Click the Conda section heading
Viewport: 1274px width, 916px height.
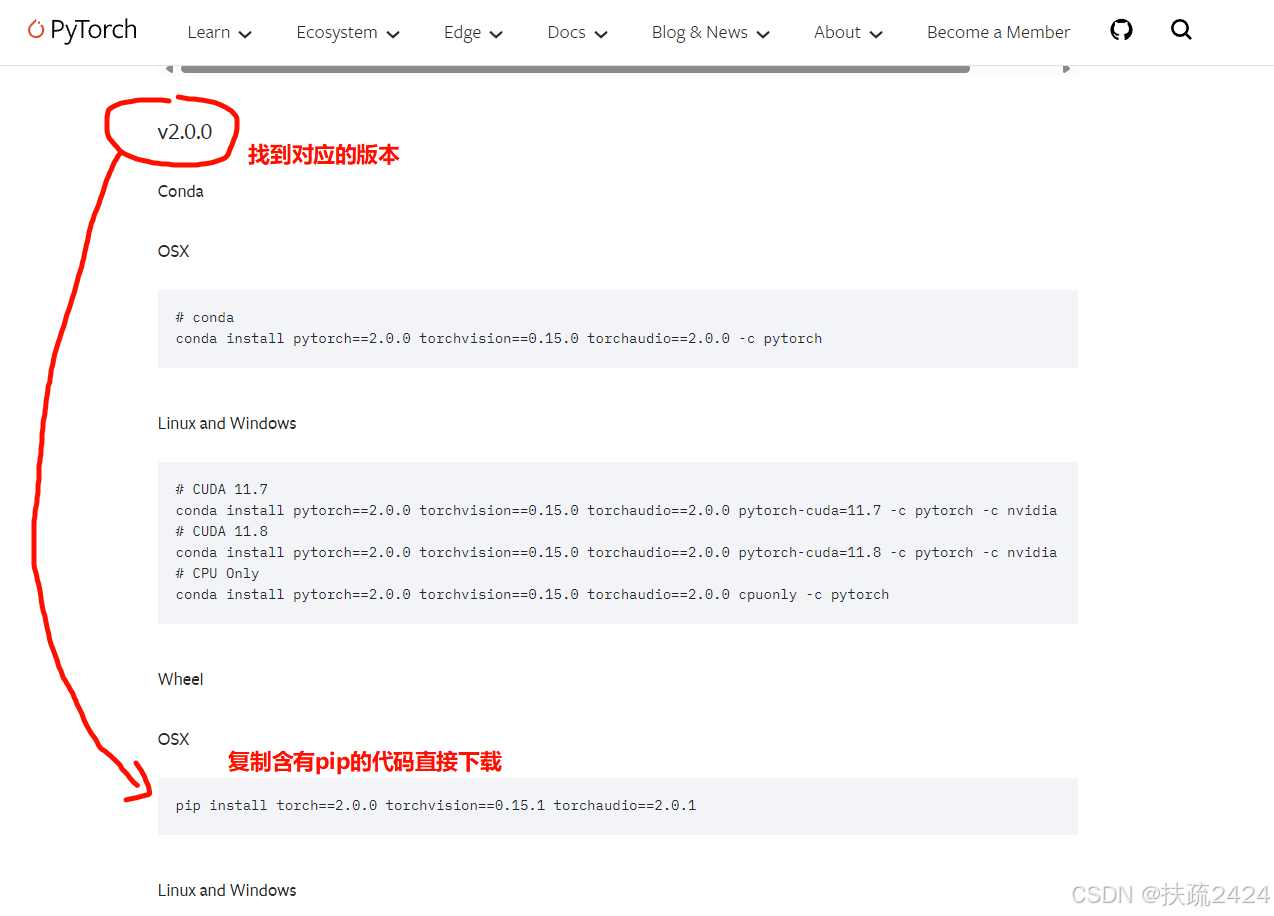181,191
